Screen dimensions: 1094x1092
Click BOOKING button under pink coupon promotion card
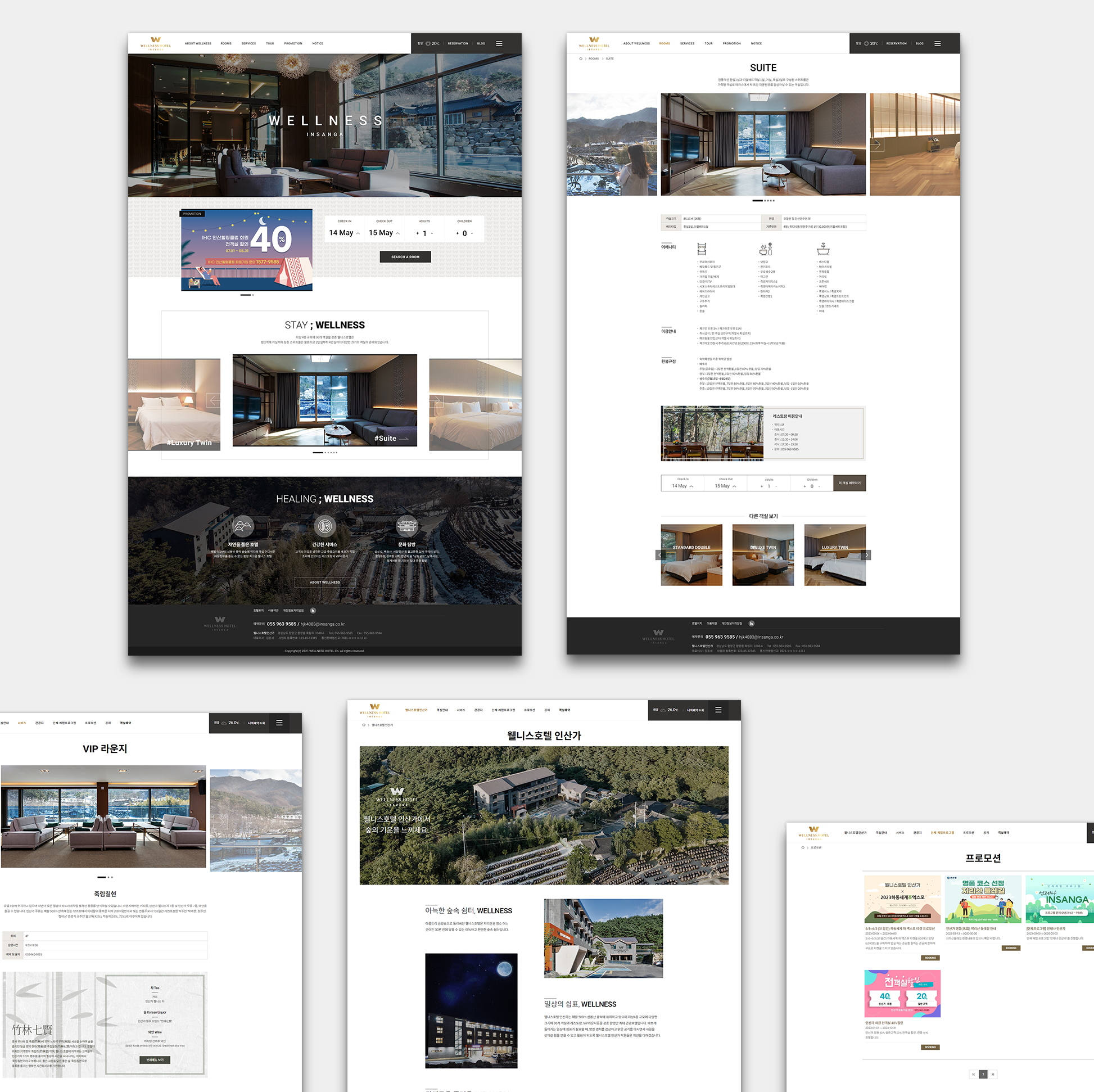pos(930,1047)
